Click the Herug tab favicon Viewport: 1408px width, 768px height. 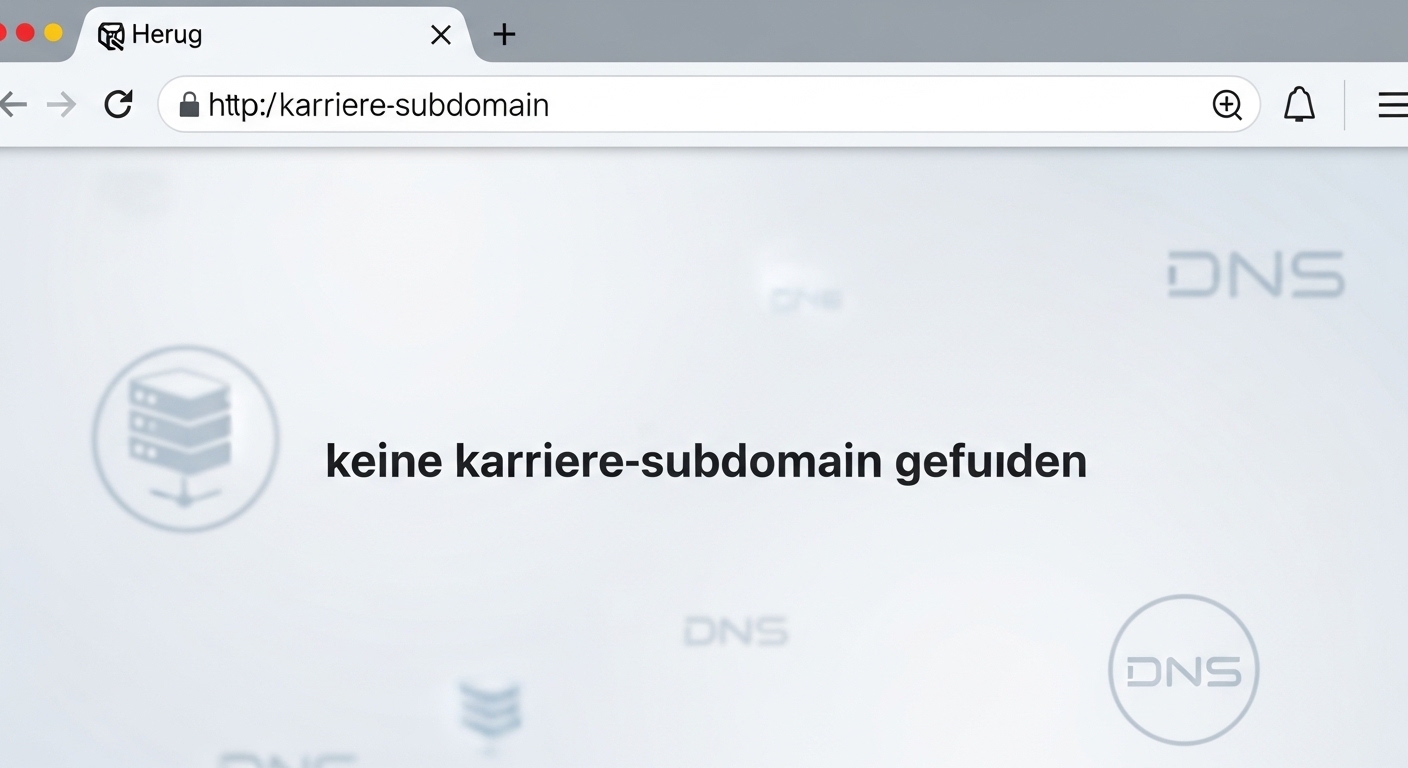tap(111, 36)
